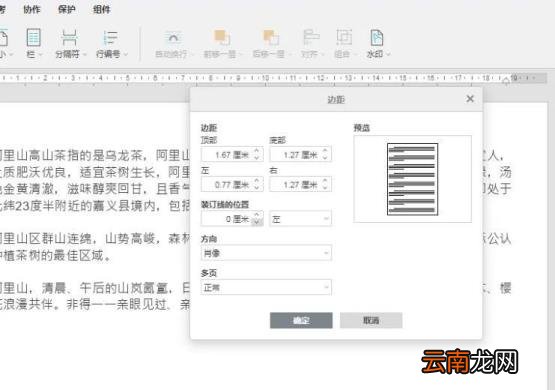The height and width of the screenshot is (390, 555).
Task: Increase the 左 margin with up arrow
Action: click(x=257, y=181)
